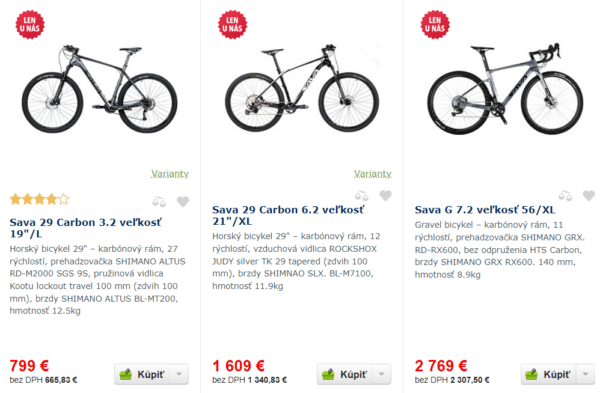The width and height of the screenshot is (600, 393).
Task: Click Kúpiť for Sava 29 Carbon 6.2
Action: [x=345, y=374]
